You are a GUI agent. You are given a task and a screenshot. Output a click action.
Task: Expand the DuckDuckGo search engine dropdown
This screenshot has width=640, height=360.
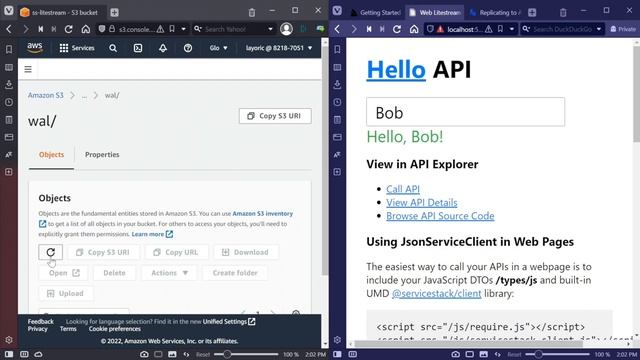599,29
